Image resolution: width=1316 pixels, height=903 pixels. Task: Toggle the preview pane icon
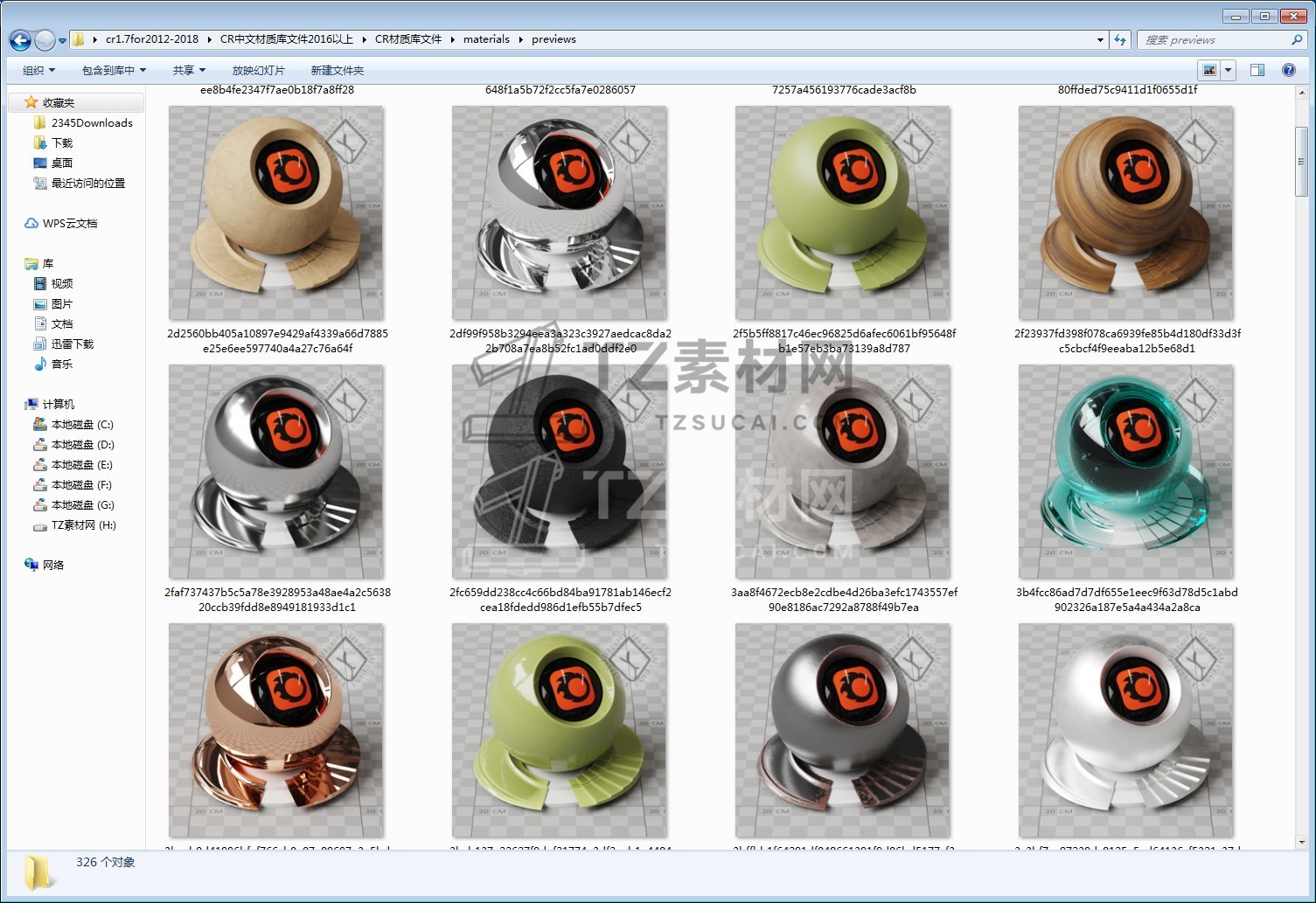click(x=1257, y=70)
